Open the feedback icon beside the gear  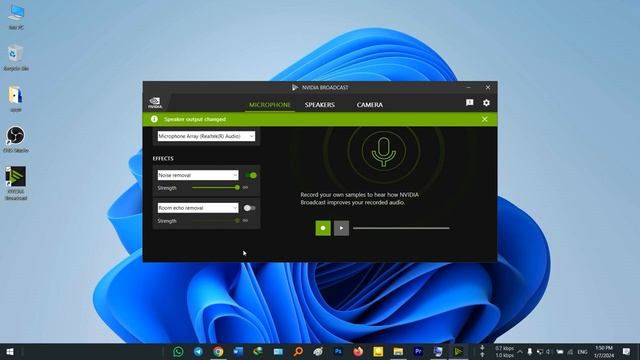point(470,103)
